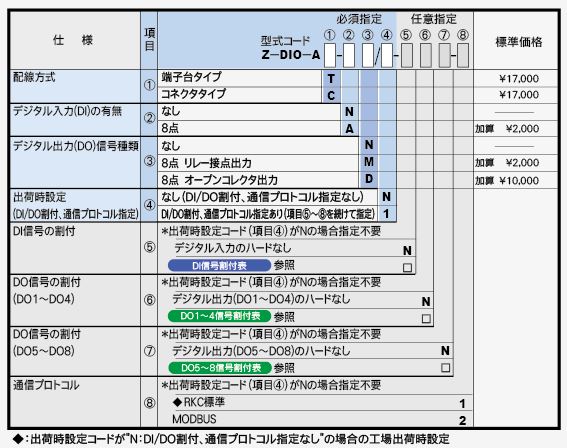Check the empty box in DI信号割付表 row
The height and width of the screenshot is (448, 567).
[407, 267]
